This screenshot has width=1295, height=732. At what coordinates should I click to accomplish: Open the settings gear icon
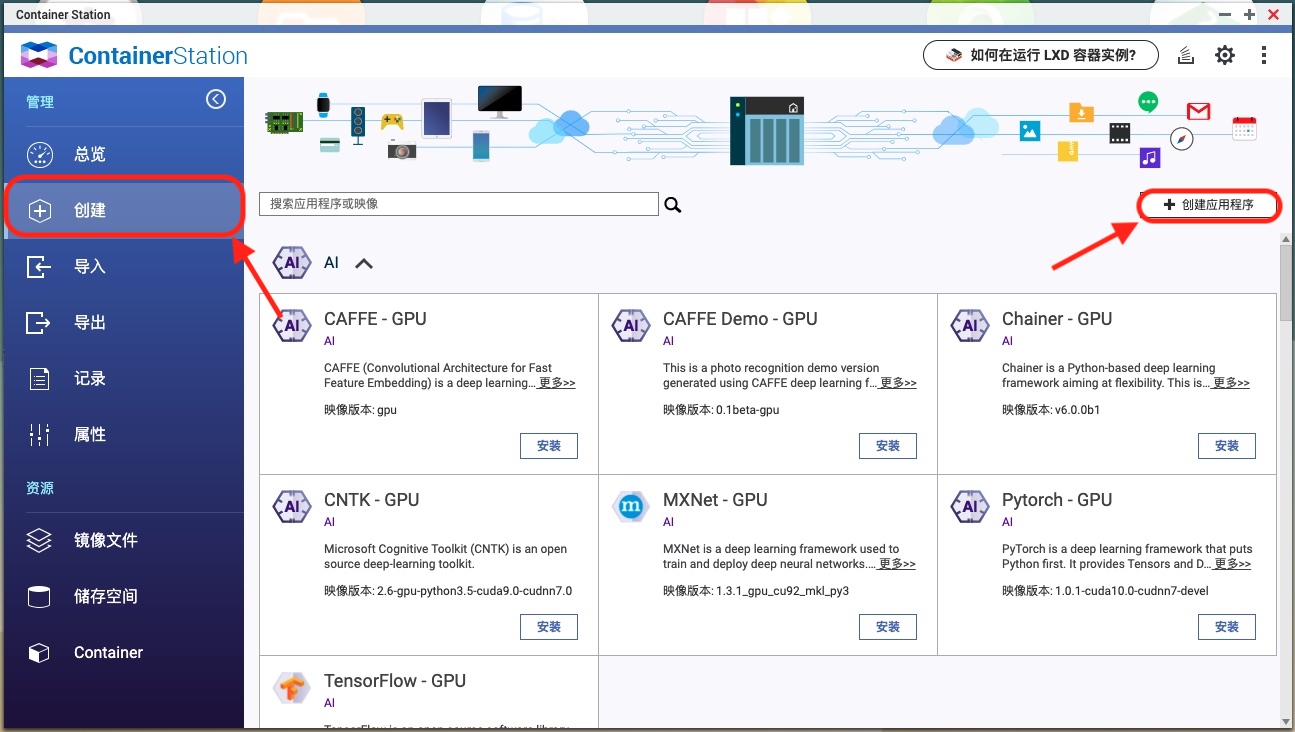pyautogui.click(x=1225, y=55)
